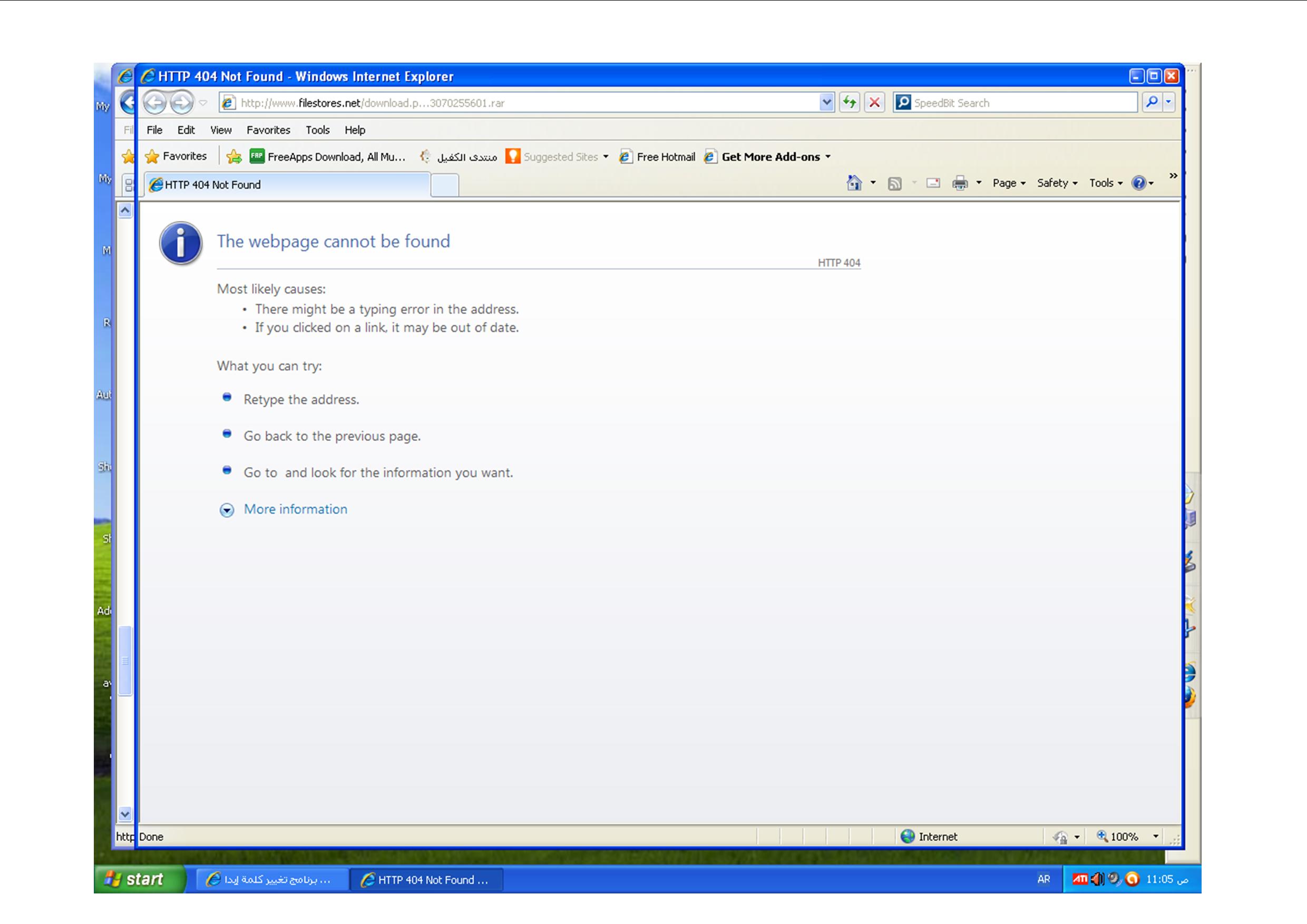Click the Back navigation arrow
This screenshot has width=1307, height=924.
(154, 102)
